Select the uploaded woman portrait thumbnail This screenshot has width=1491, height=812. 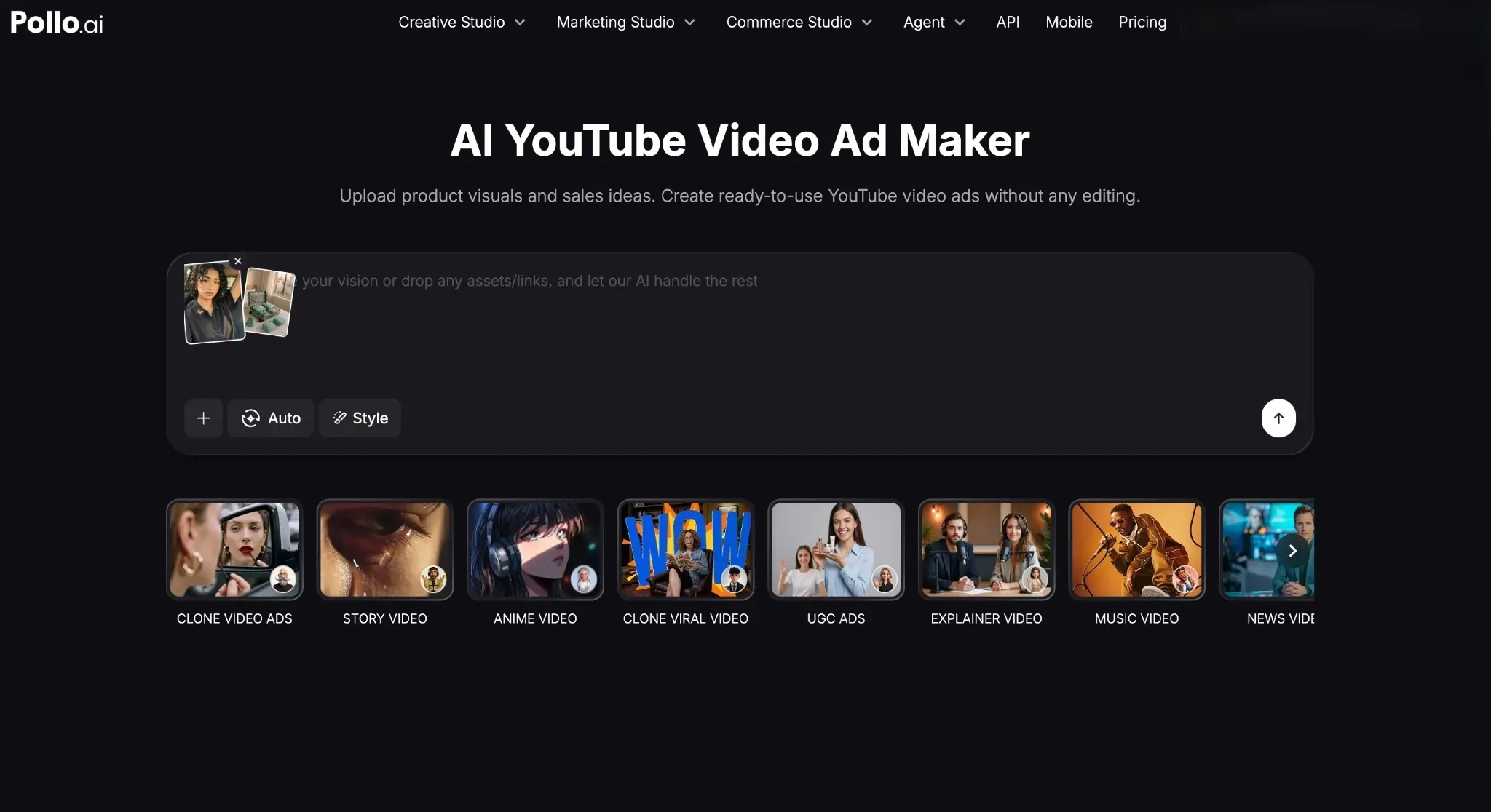(213, 303)
